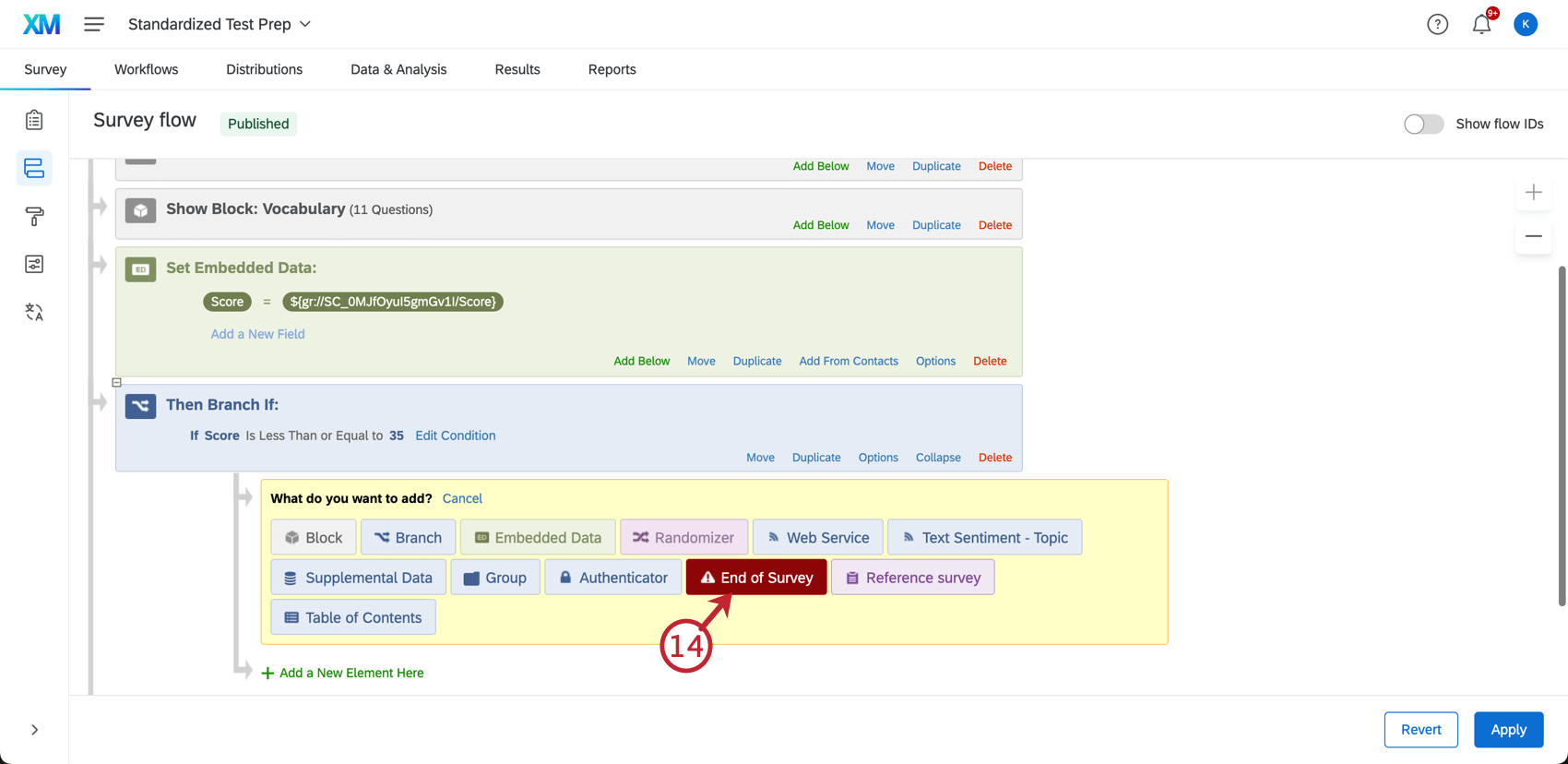Add an End of Survey element
Viewport: 1568px width, 764px height.
(x=756, y=578)
